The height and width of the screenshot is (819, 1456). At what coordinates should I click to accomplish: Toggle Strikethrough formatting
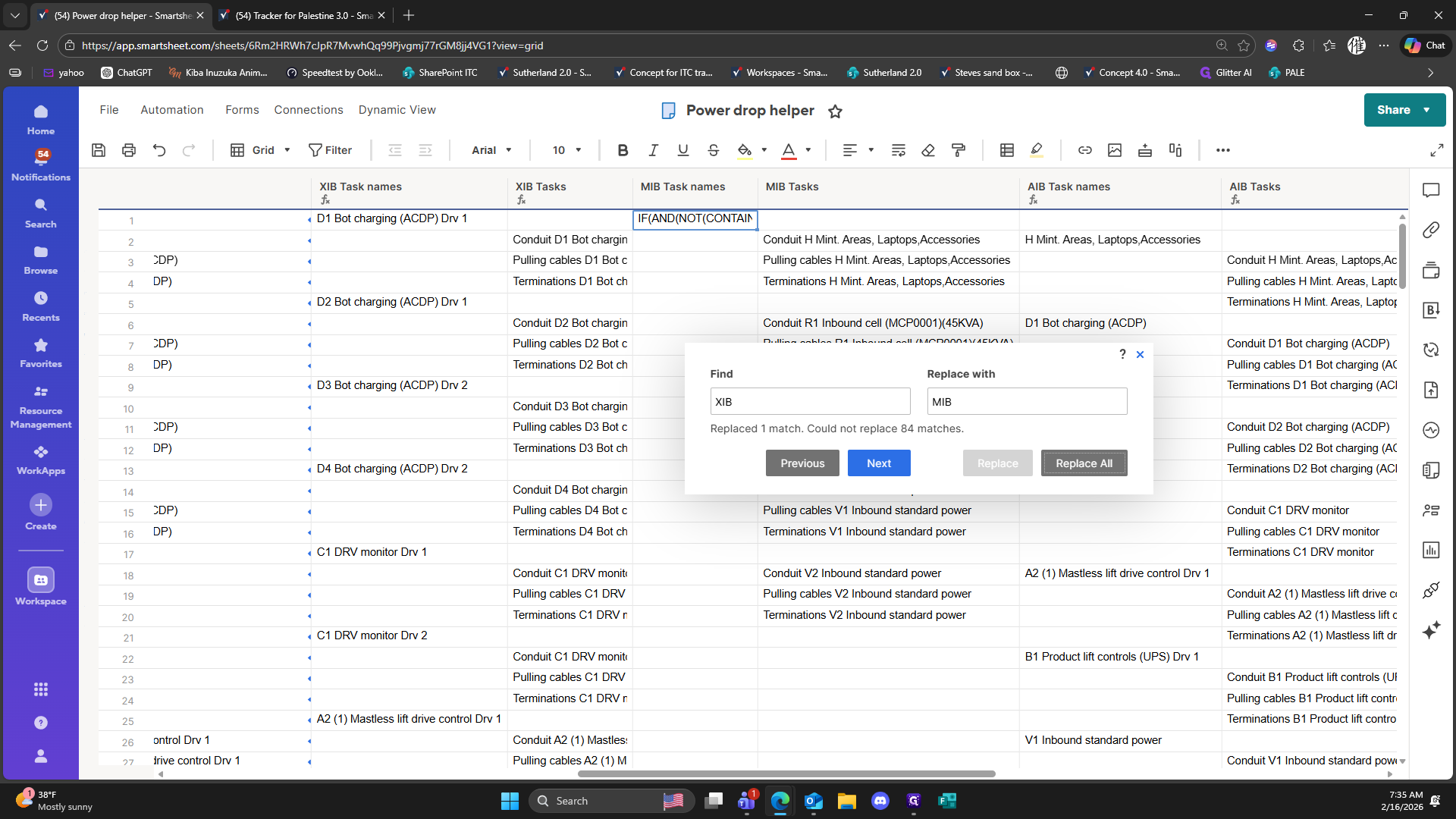(713, 150)
